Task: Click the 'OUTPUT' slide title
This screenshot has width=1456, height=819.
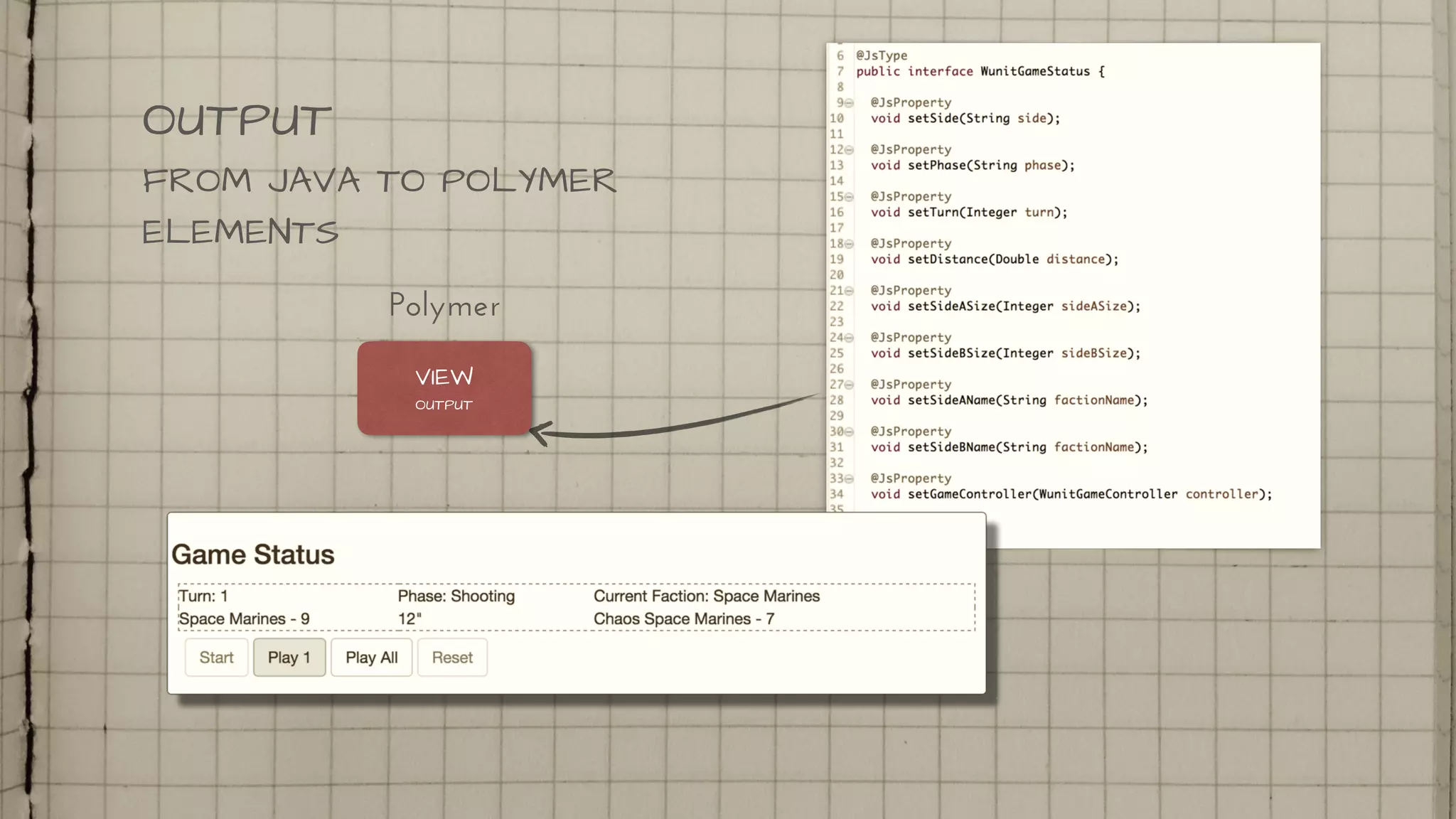Action: coord(237,120)
